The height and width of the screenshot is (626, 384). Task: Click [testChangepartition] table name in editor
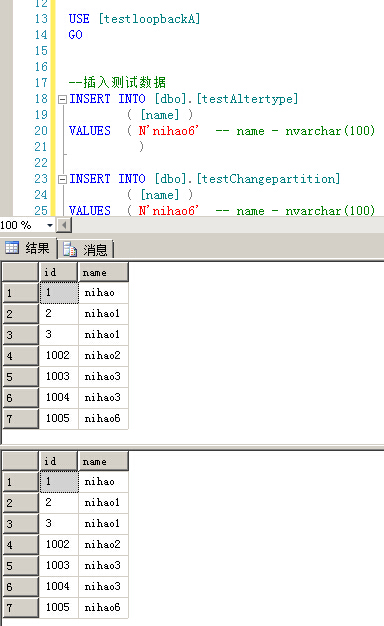(268, 179)
